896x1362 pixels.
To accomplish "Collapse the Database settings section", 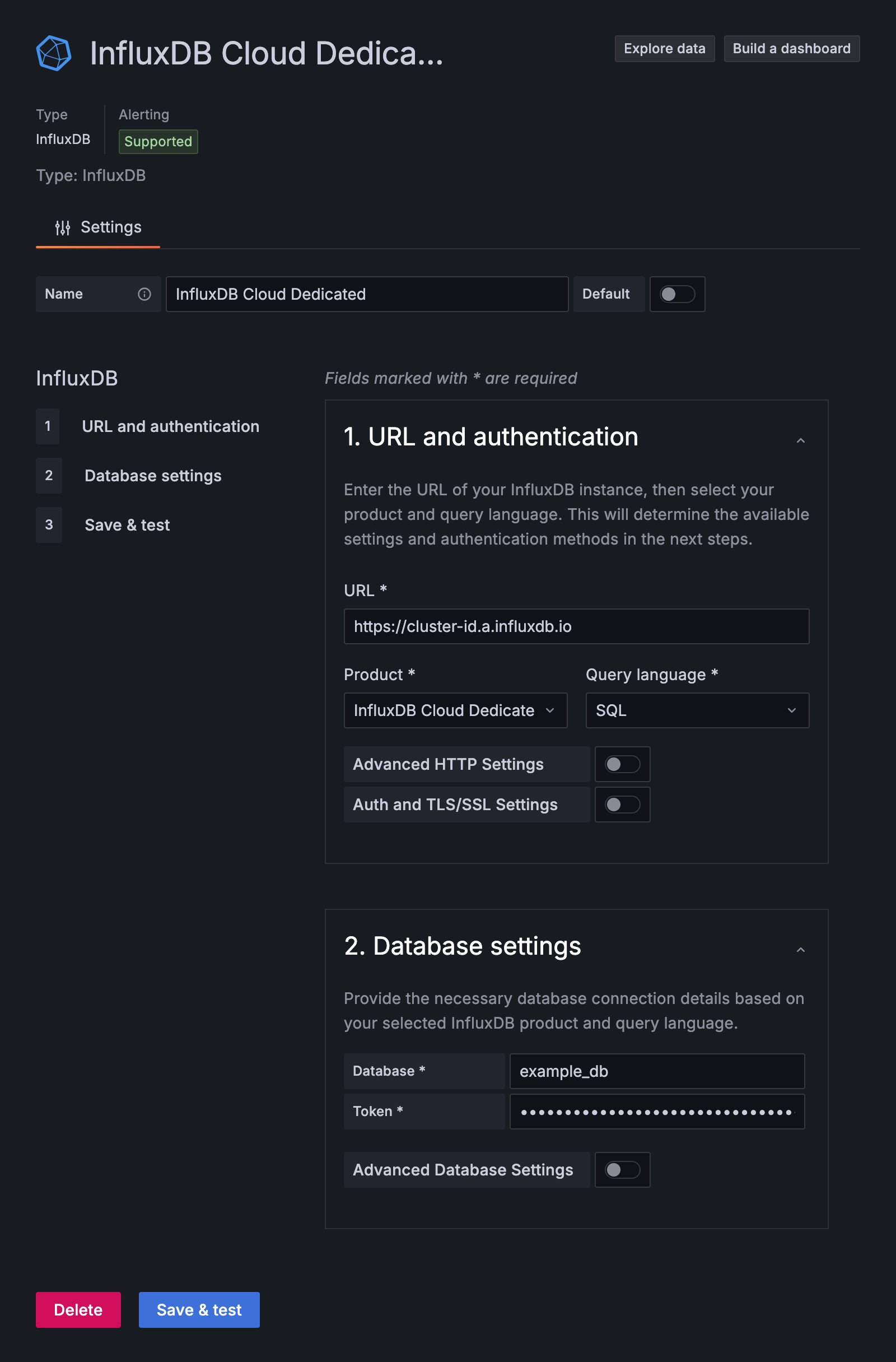I will [800, 950].
